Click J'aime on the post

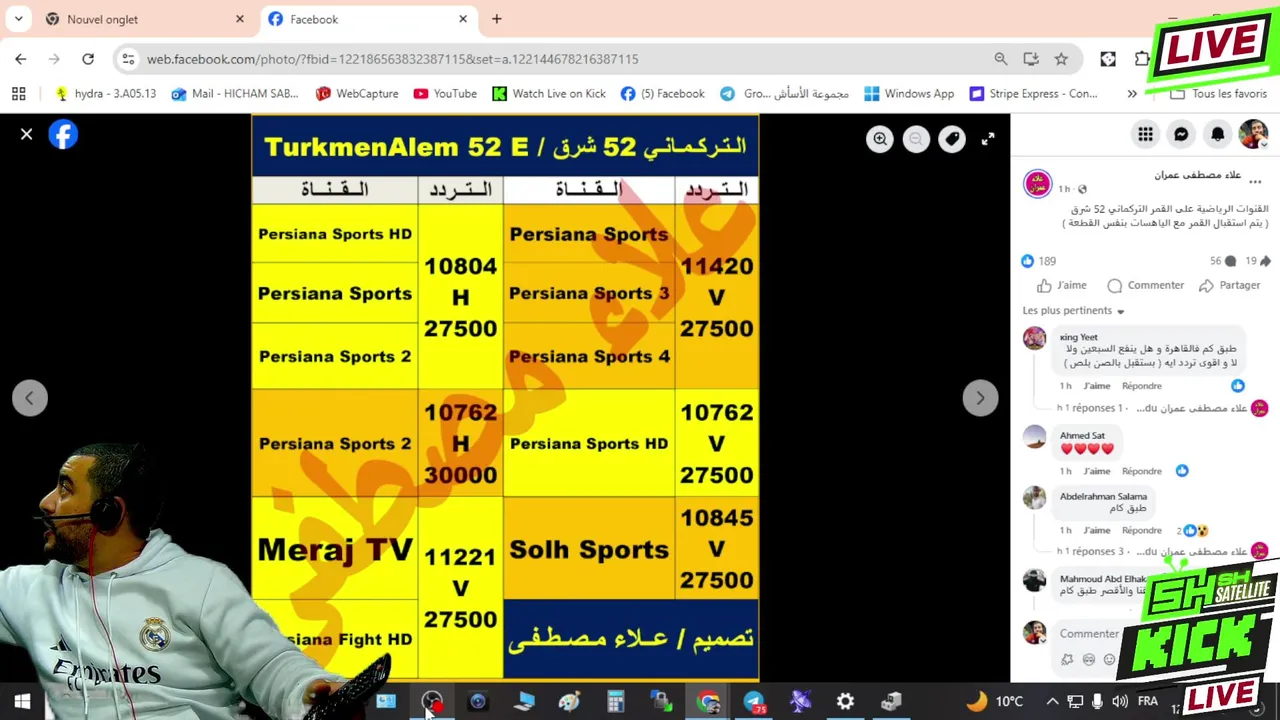click(1061, 285)
